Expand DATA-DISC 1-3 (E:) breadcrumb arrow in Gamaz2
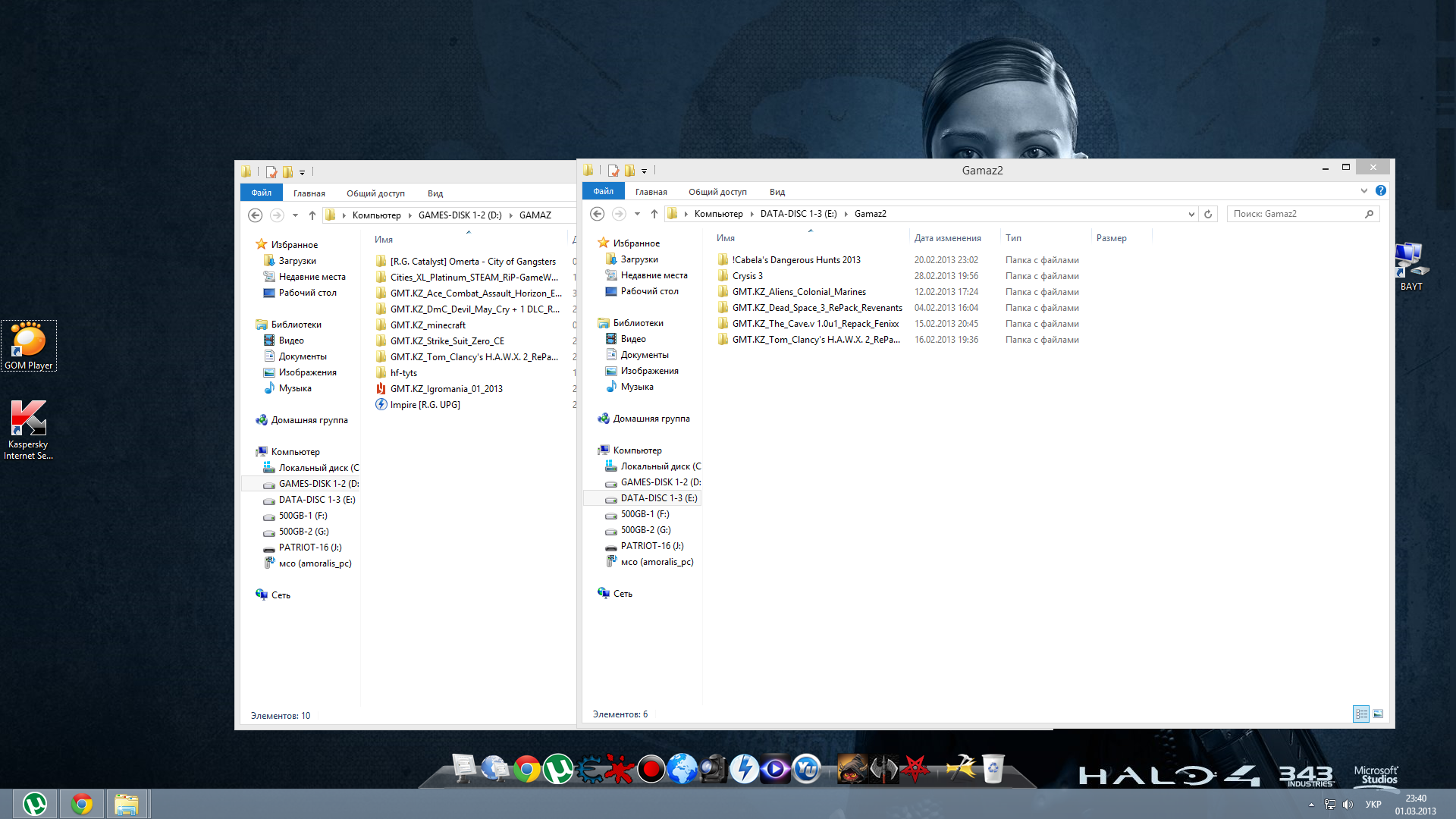The height and width of the screenshot is (819, 1456). pyautogui.click(x=846, y=214)
